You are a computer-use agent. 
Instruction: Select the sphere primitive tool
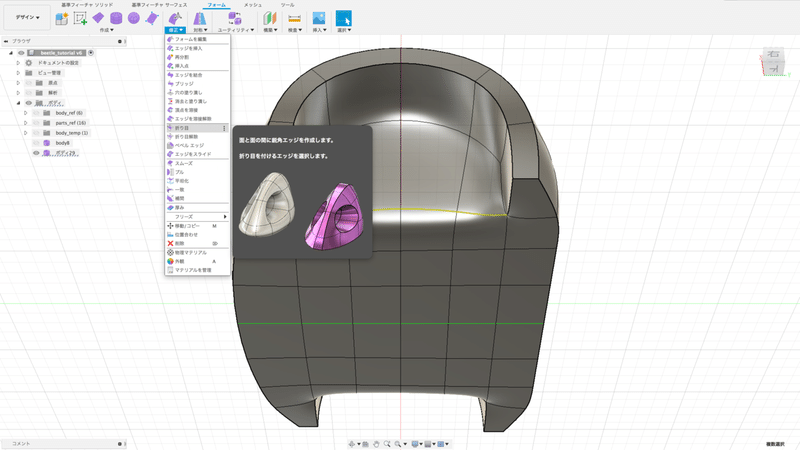click(x=133, y=18)
